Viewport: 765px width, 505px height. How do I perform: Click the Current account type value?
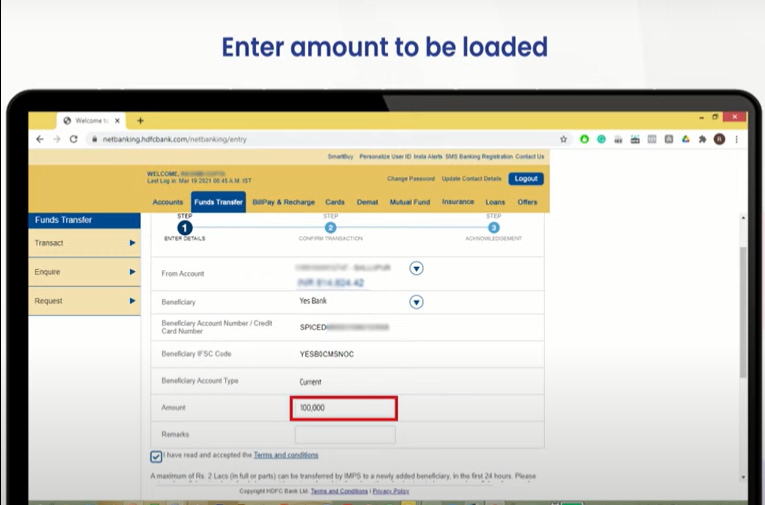coord(310,382)
